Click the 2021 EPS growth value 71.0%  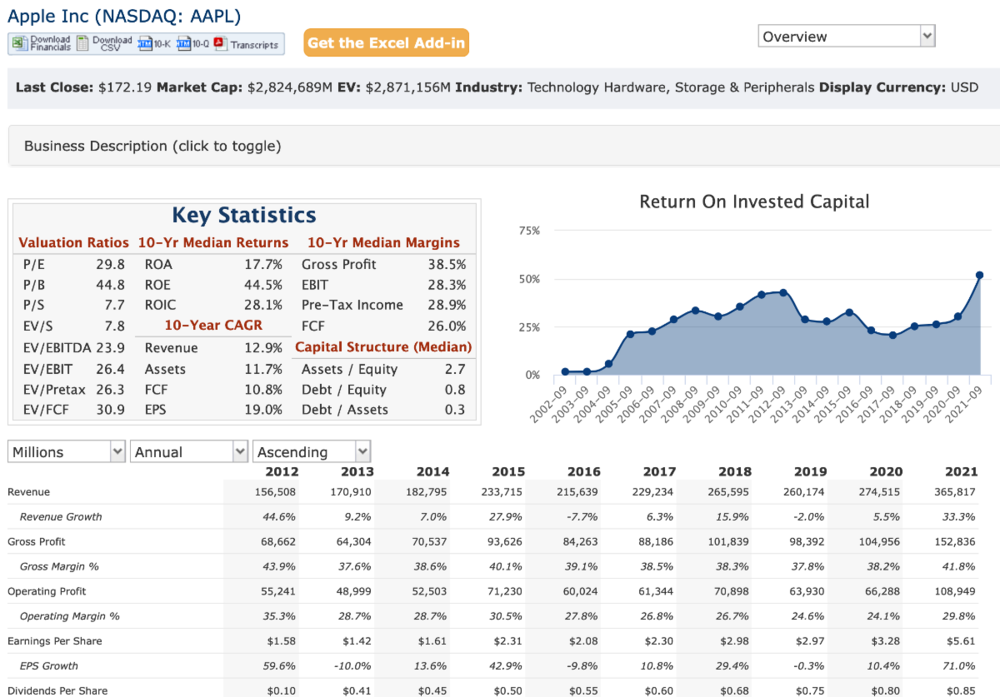pos(959,666)
